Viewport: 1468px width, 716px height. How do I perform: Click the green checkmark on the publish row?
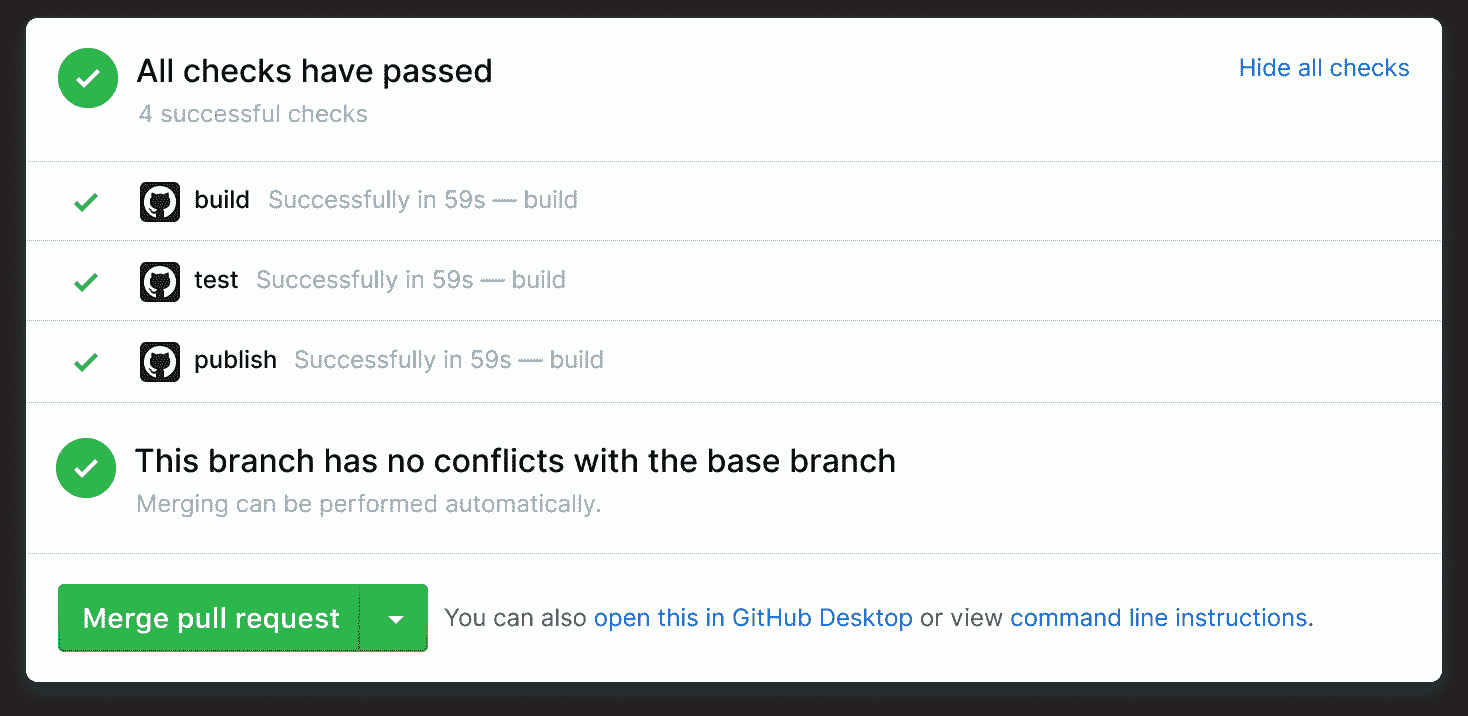87,362
